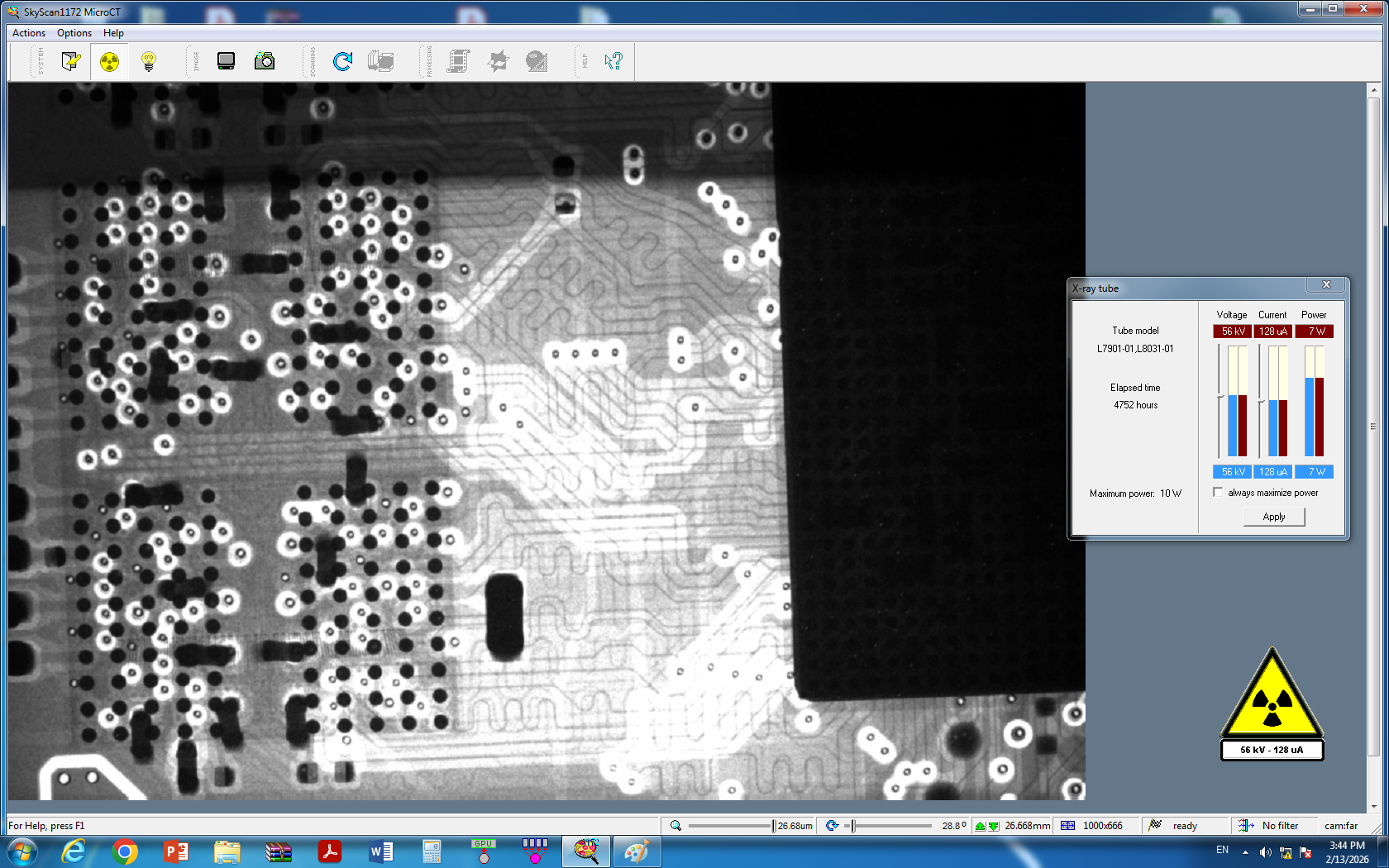This screenshot has height=868, width=1389.
Task: Click the magnifier icon in status bar
Action: [x=675, y=826]
